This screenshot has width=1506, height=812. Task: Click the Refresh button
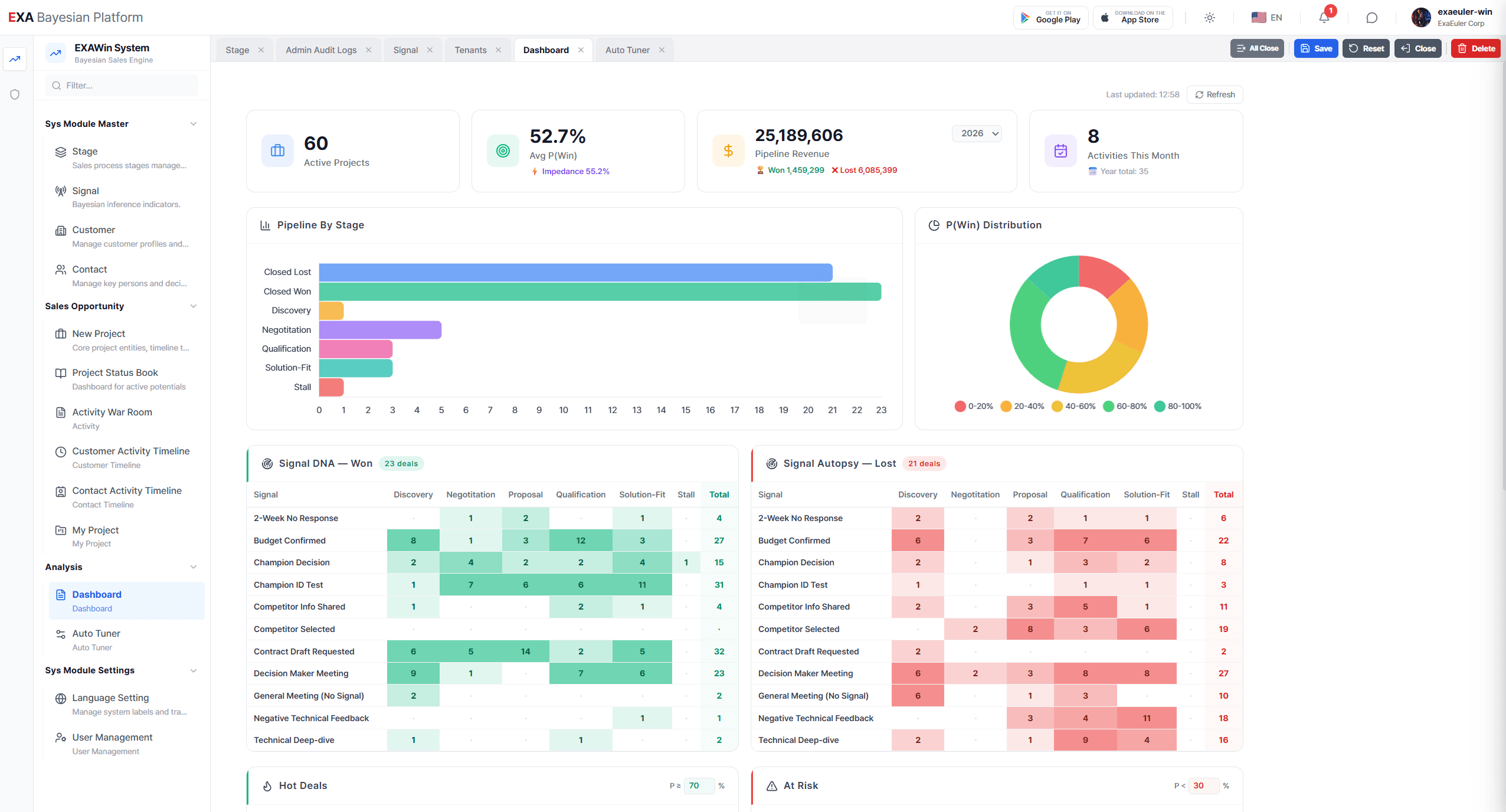[1214, 94]
